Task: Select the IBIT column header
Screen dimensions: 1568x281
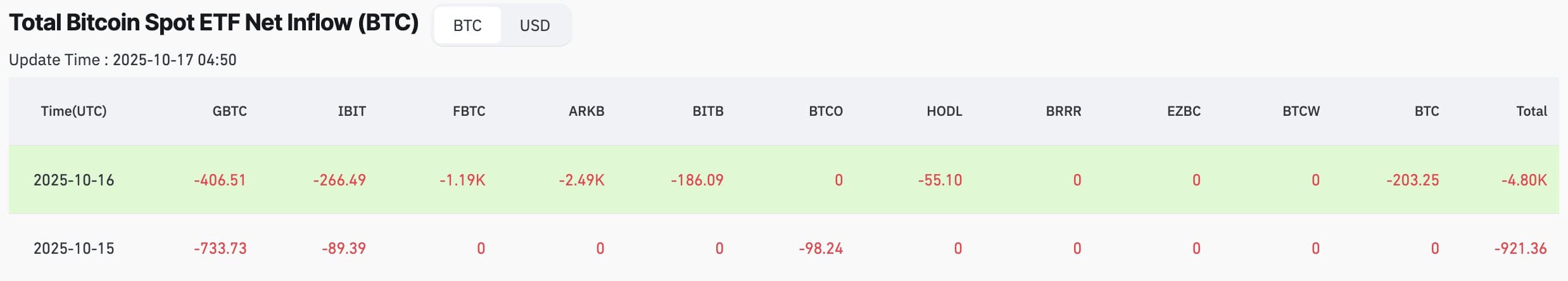Action: (x=351, y=111)
